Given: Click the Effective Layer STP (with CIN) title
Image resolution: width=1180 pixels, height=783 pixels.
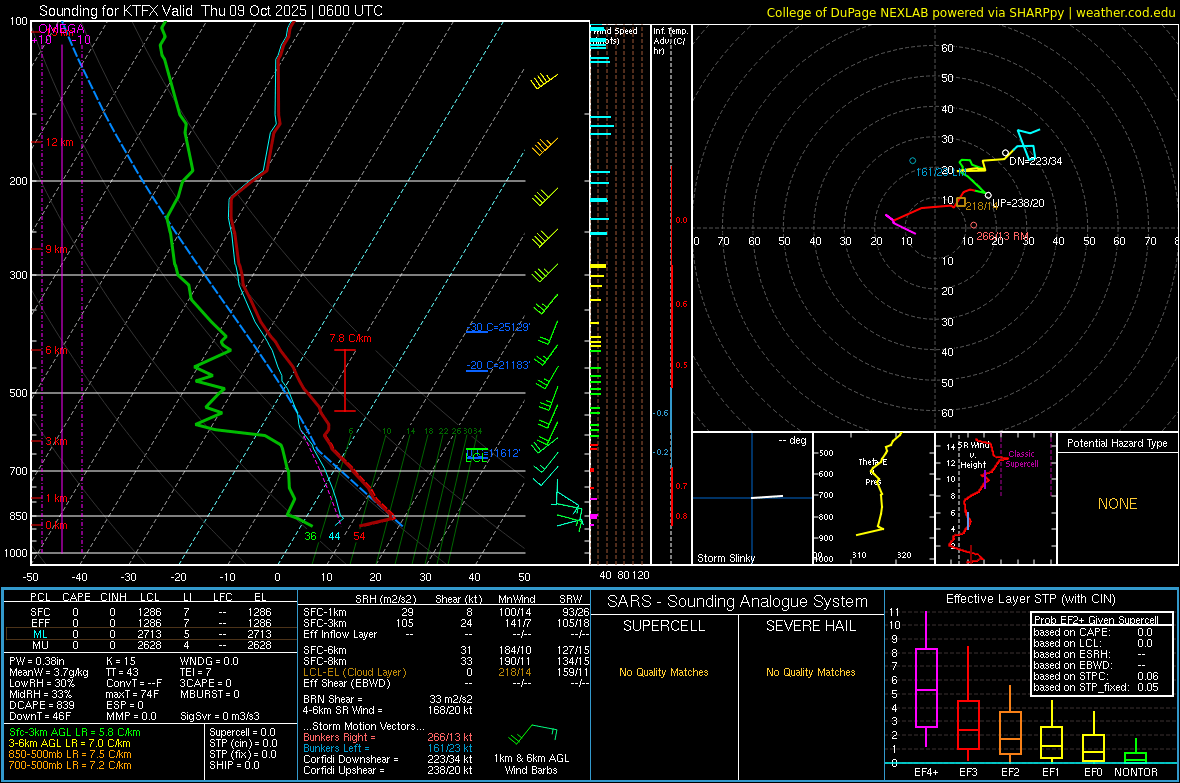Looking at the screenshot, I should [x=1030, y=599].
